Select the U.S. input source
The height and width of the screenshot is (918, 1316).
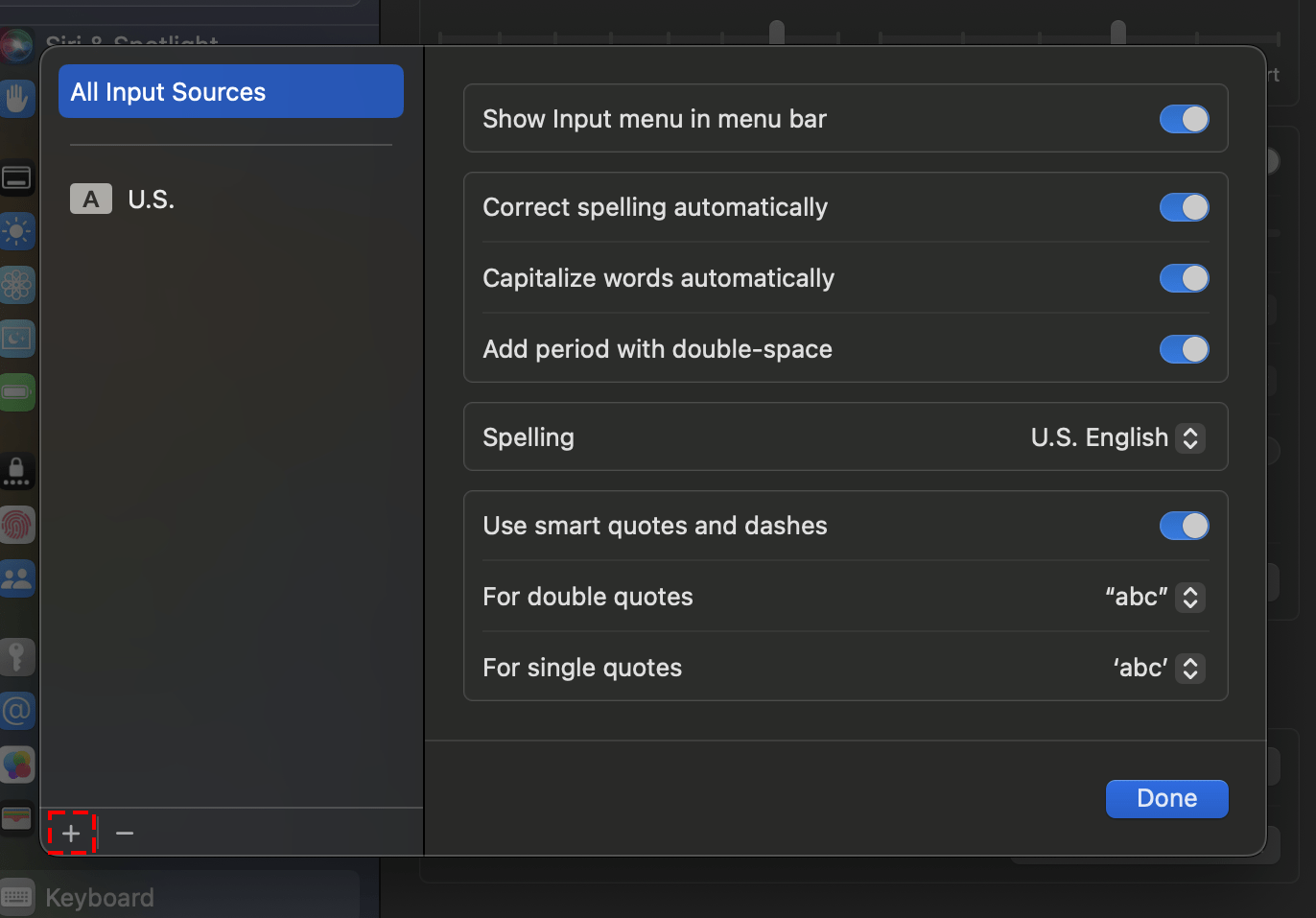tap(151, 200)
